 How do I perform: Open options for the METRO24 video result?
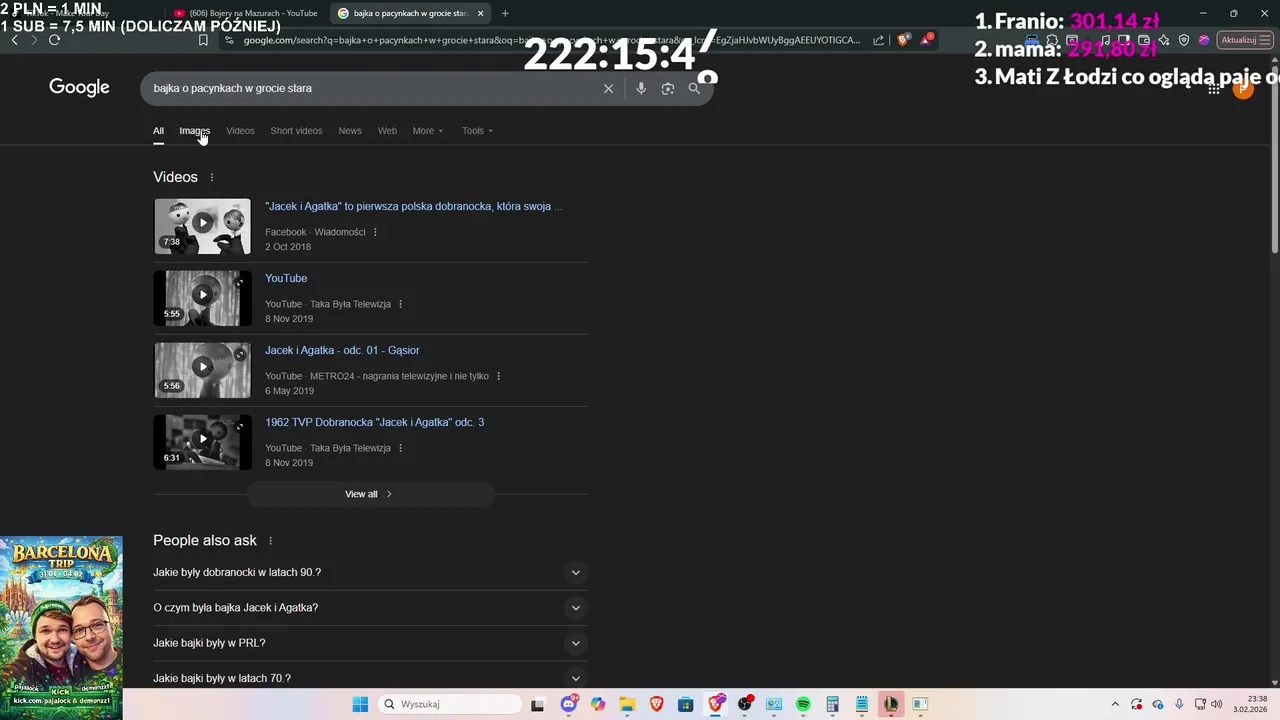498,376
